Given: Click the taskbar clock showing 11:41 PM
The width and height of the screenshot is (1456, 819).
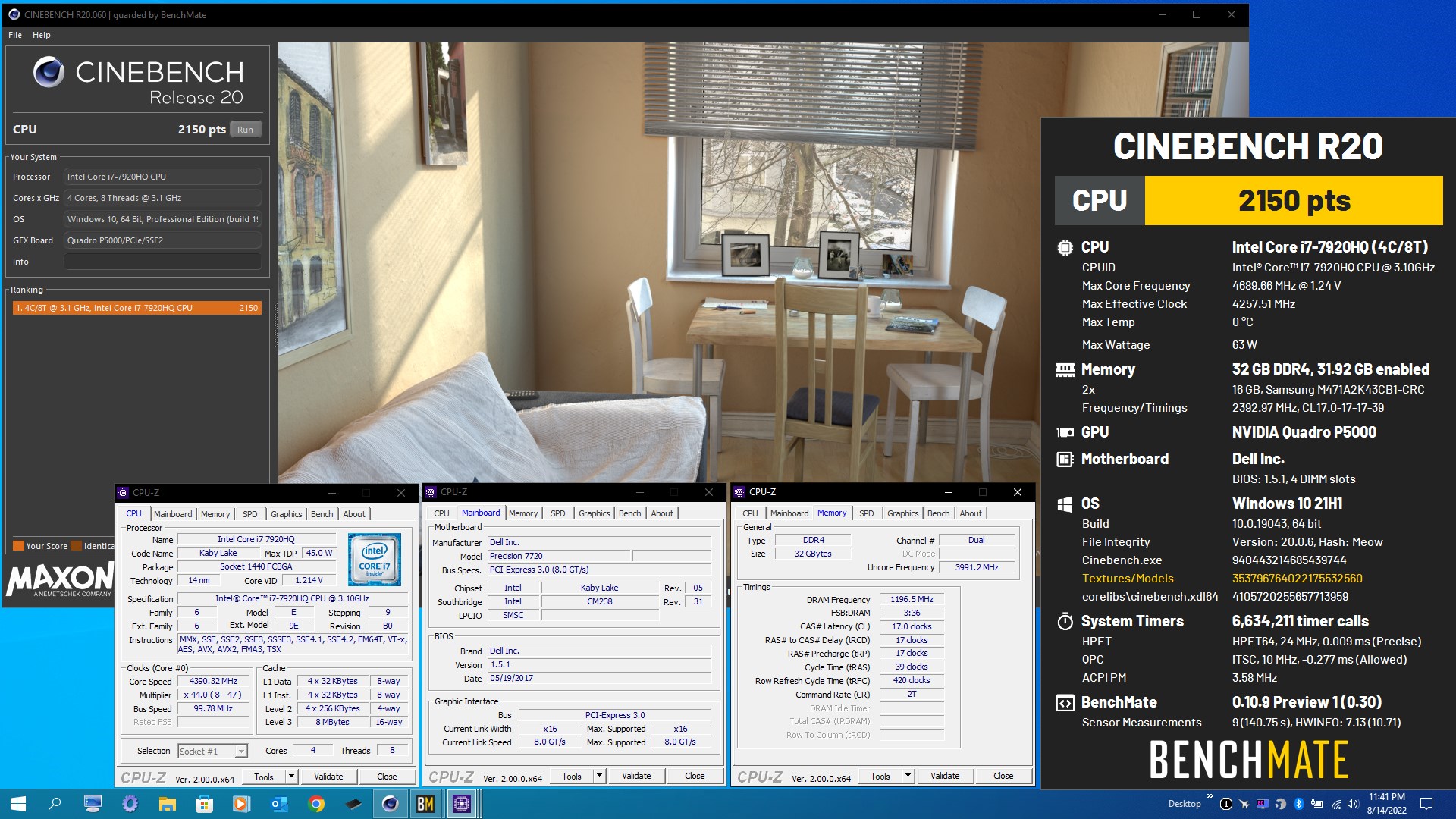Looking at the screenshot, I should pyautogui.click(x=1386, y=804).
